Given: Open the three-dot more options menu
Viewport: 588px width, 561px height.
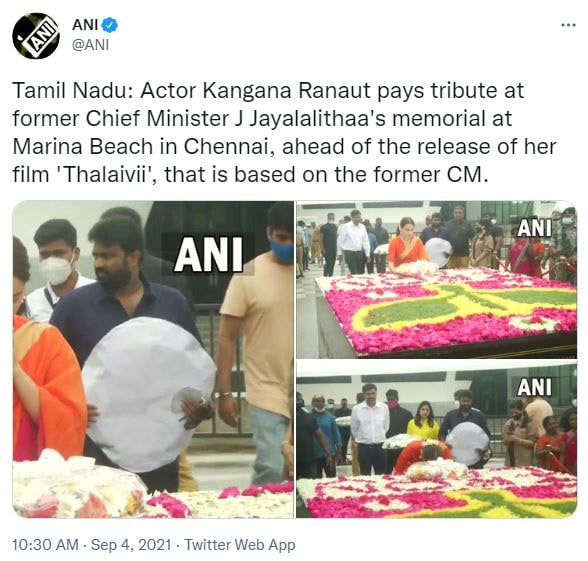Looking at the screenshot, I should (x=568, y=25).
